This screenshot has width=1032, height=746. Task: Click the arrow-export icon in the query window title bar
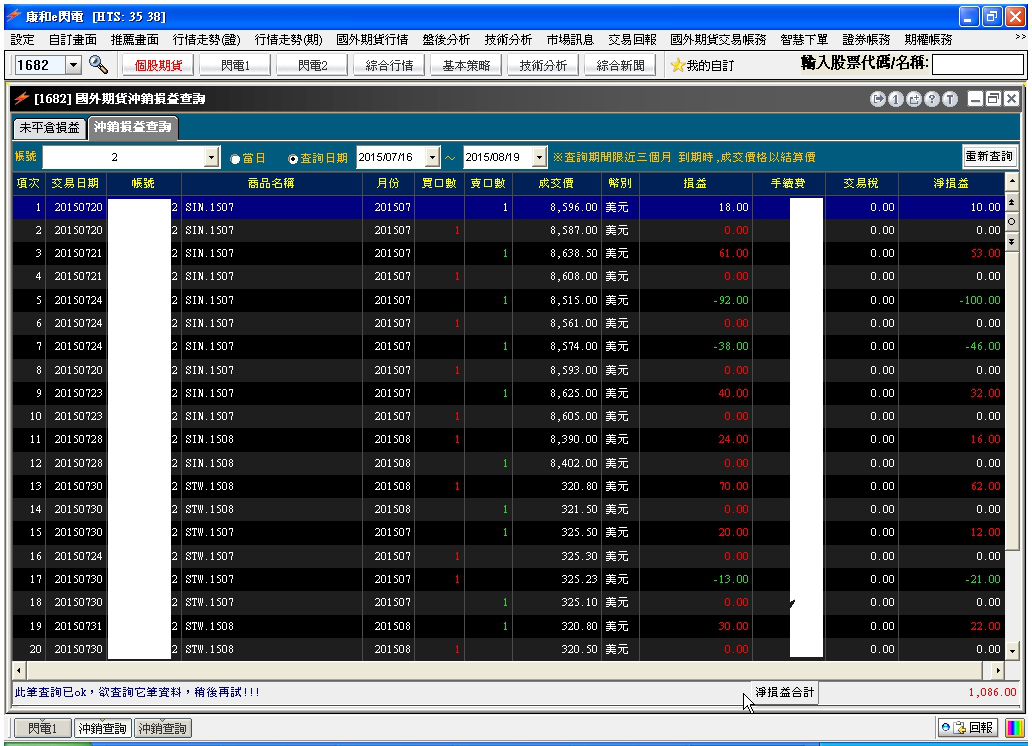[877, 99]
